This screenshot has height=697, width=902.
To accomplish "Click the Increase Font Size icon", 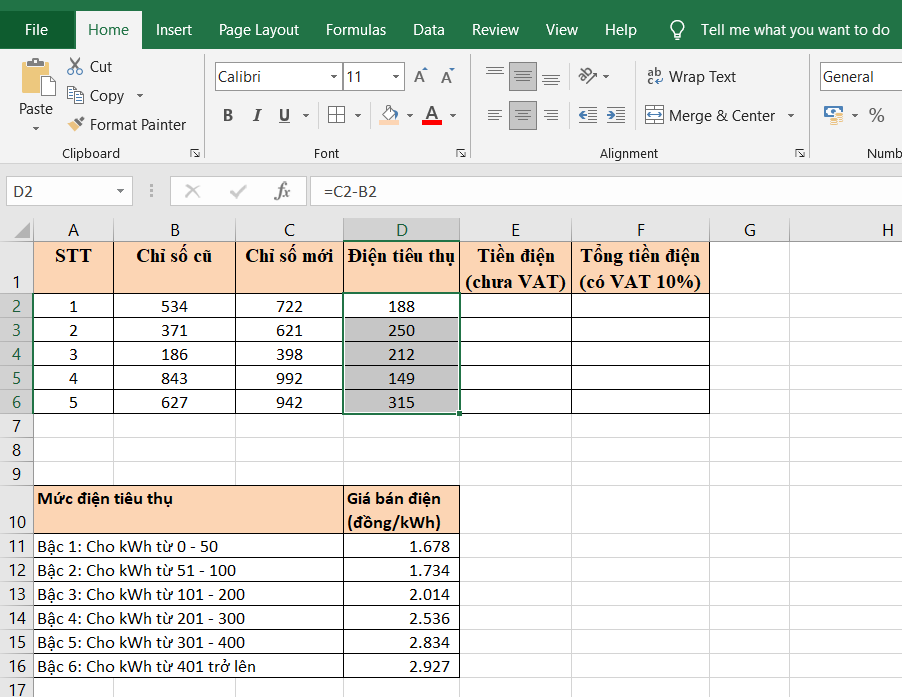I will click(421, 77).
